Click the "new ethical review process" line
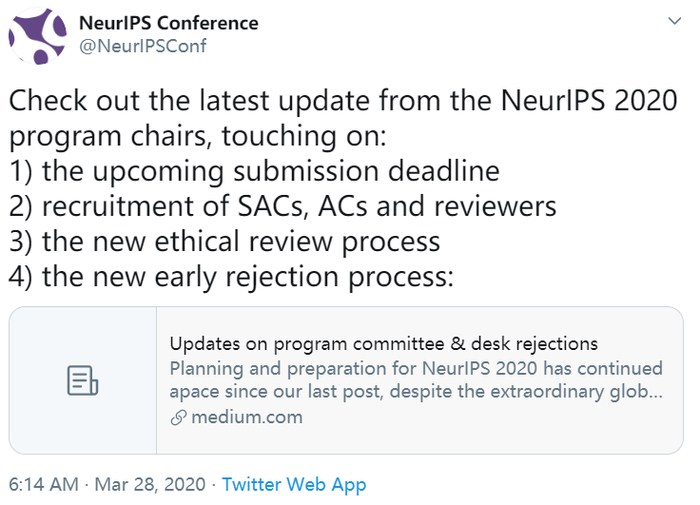700x505 pixels. (x=224, y=242)
